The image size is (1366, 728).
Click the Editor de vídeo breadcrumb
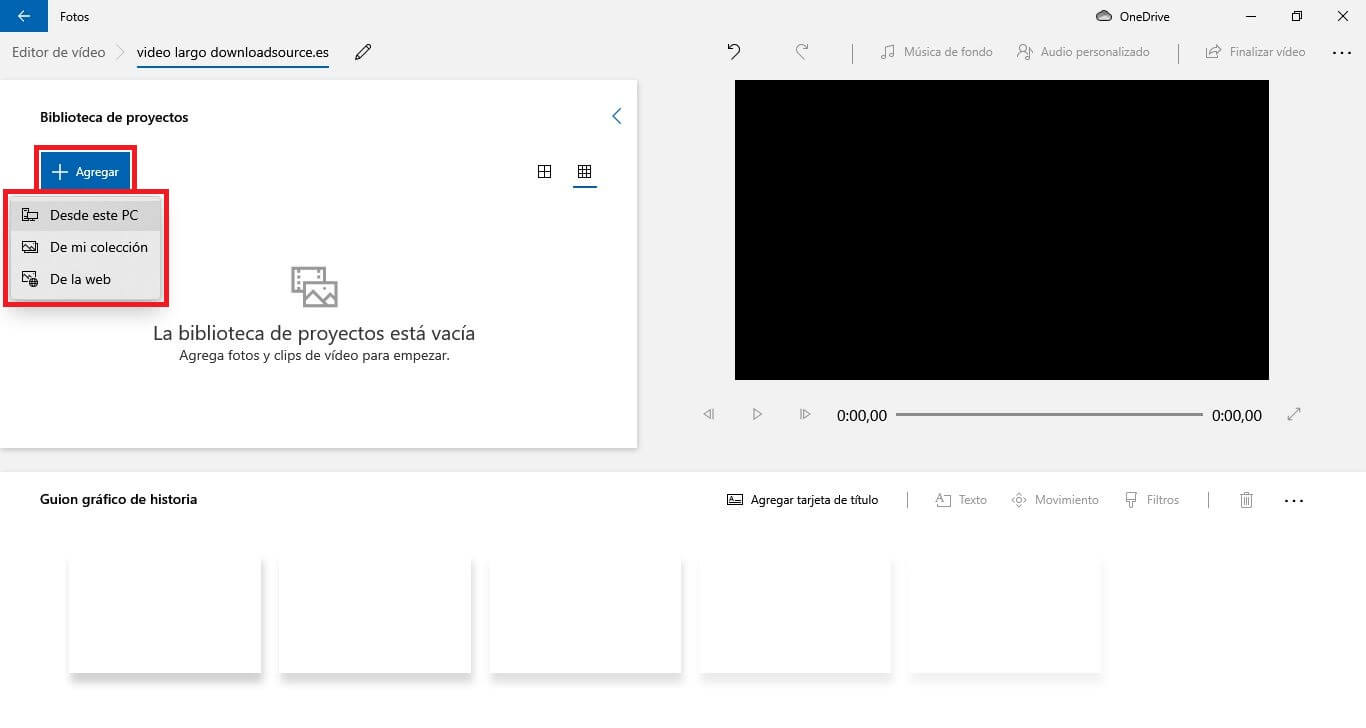click(58, 52)
